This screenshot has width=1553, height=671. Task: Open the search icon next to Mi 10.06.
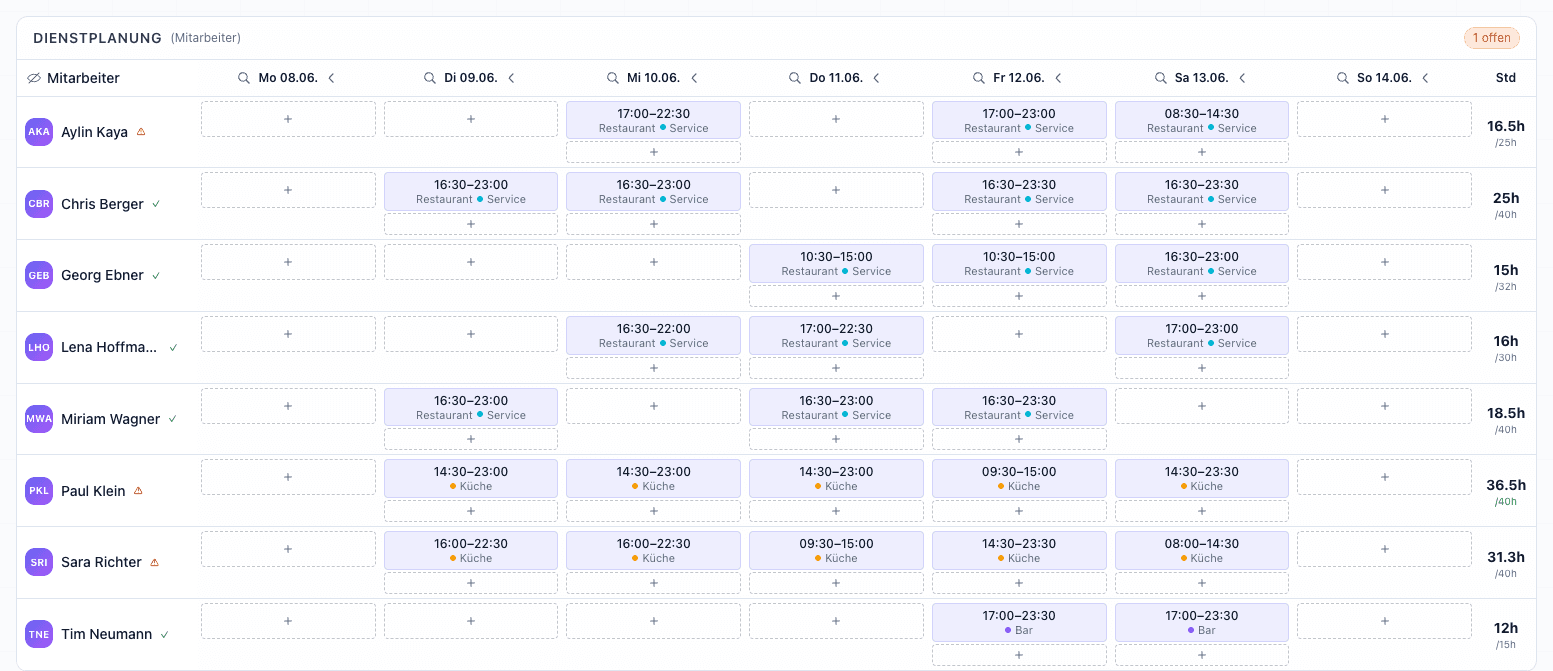(612, 78)
